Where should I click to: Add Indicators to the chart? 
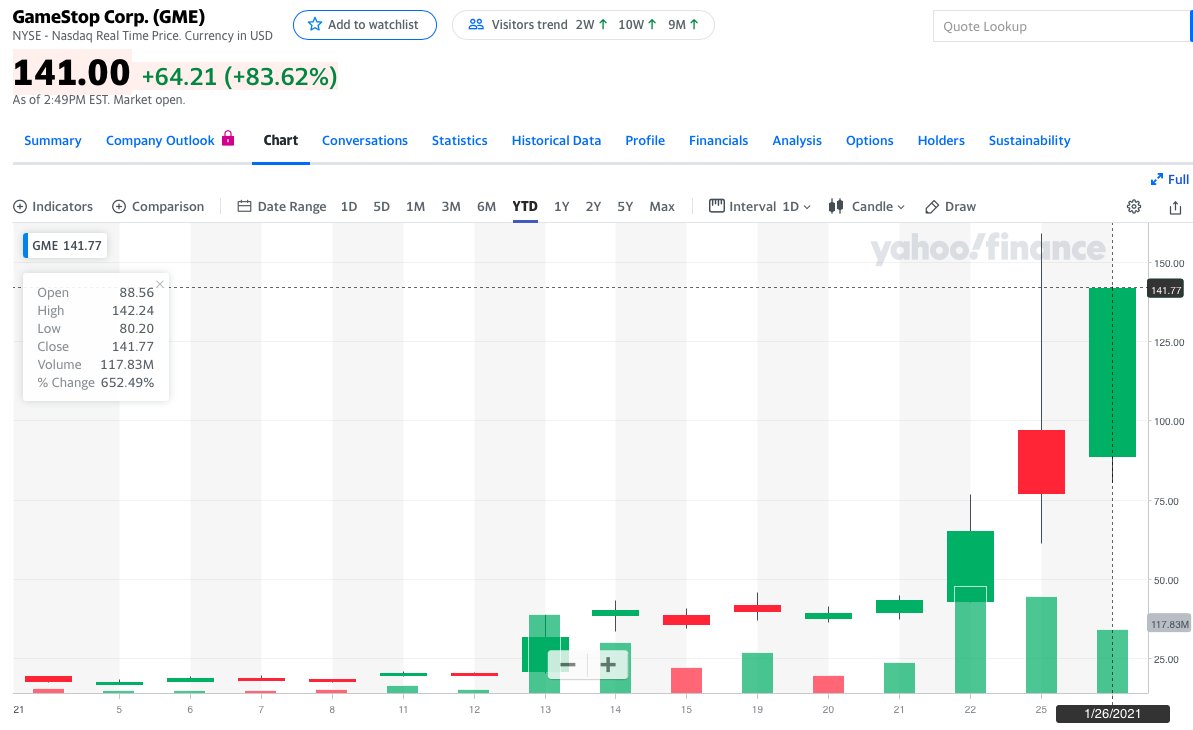pyautogui.click(x=53, y=207)
